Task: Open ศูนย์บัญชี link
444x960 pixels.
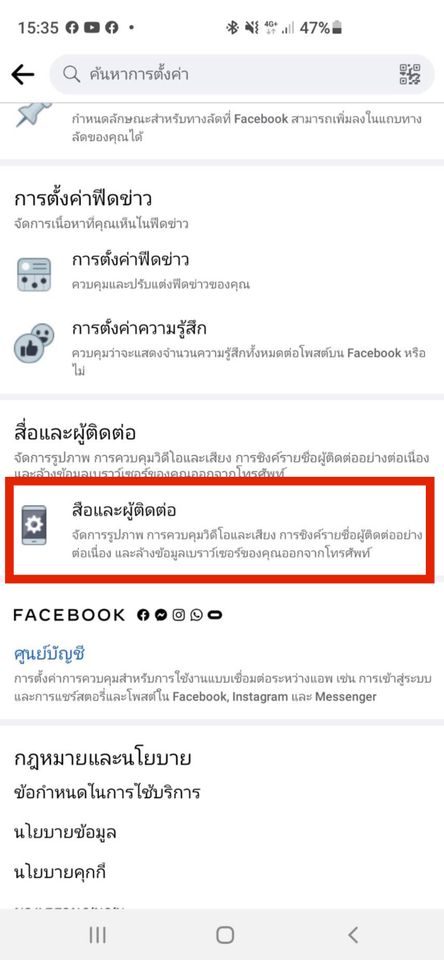Action: pos(48,654)
